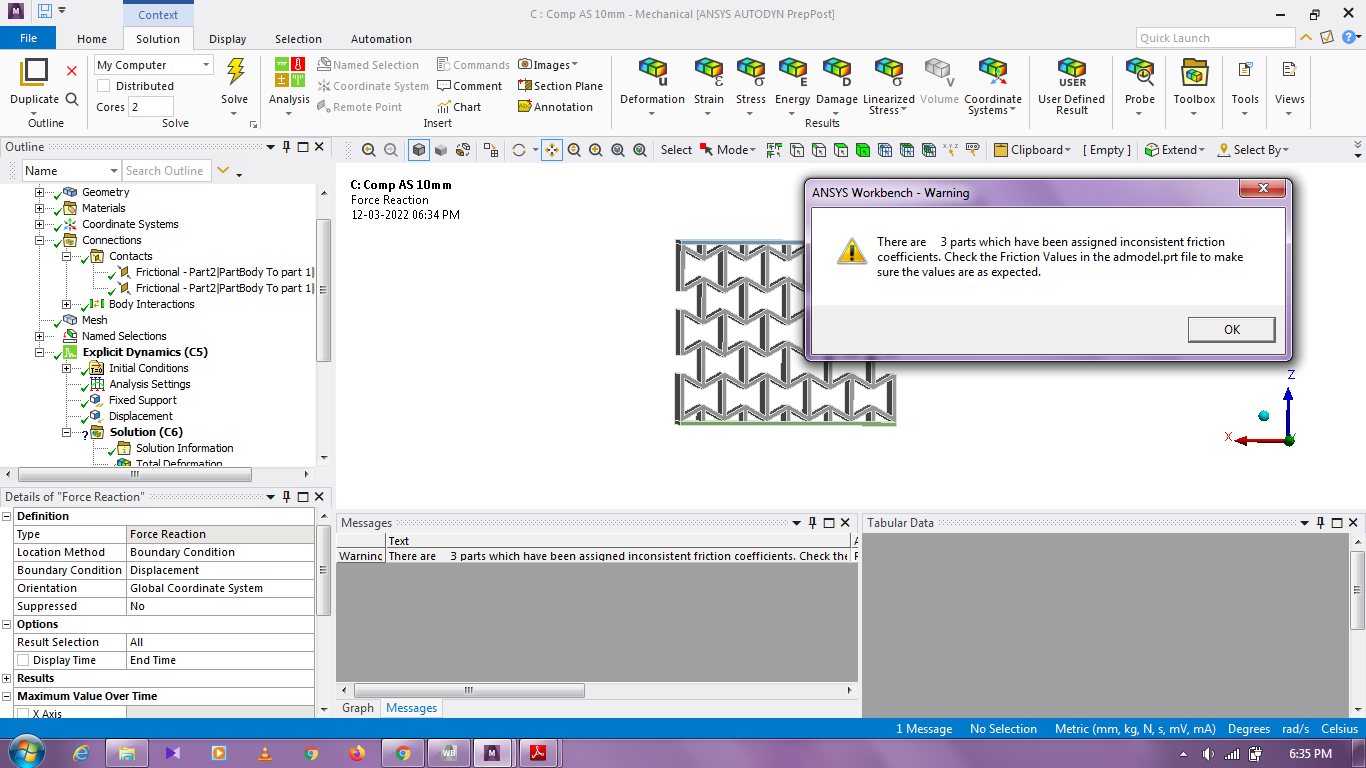The image size is (1366, 768).
Task: Click the Strain results icon
Action: click(708, 72)
